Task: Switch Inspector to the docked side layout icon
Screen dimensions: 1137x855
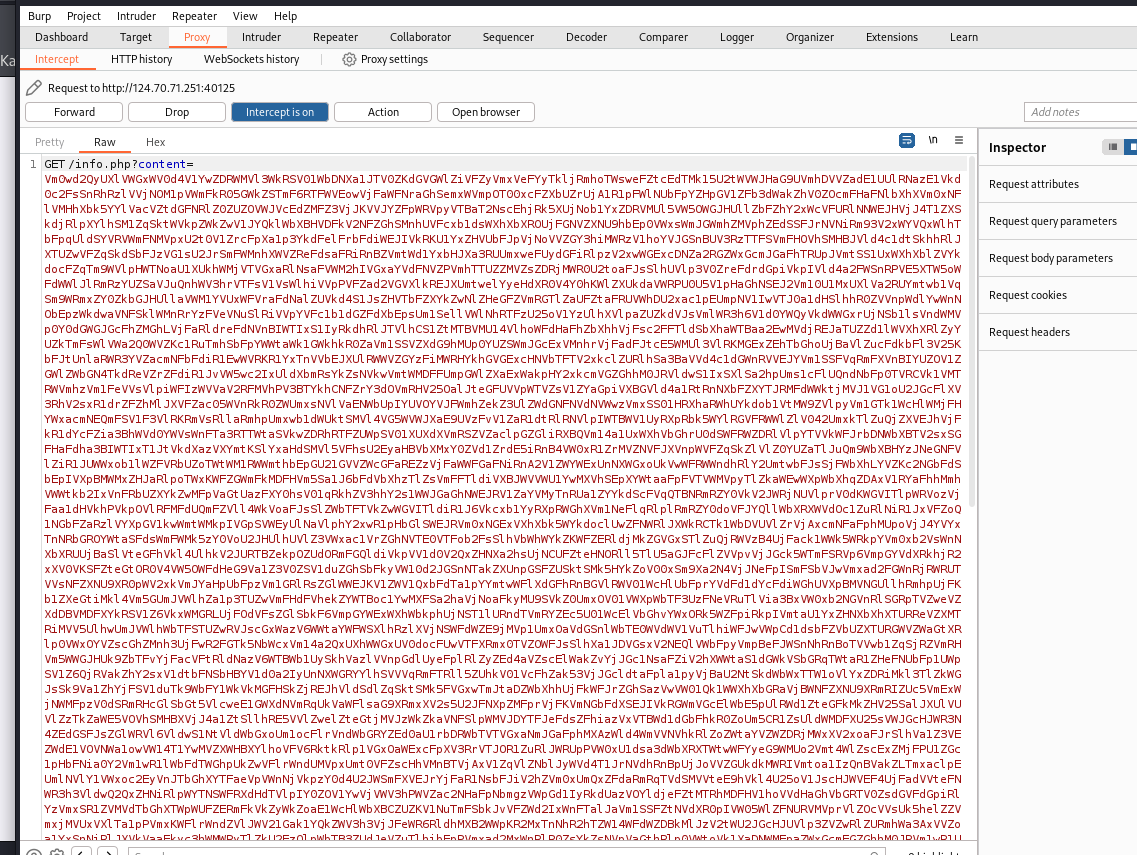Action: pyautogui.click(x=1130, y=147)
